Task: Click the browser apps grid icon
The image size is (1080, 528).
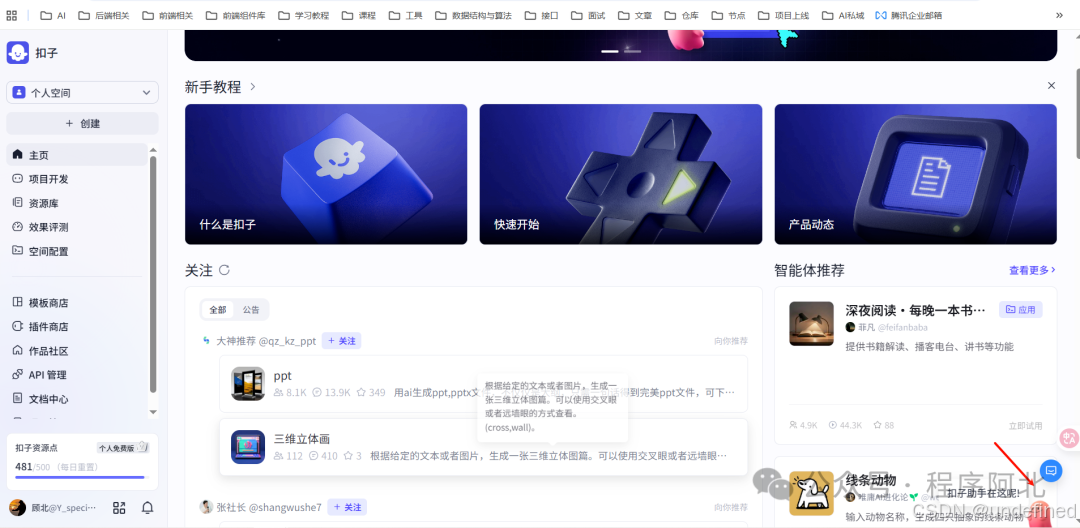Action: click(12, 14)
